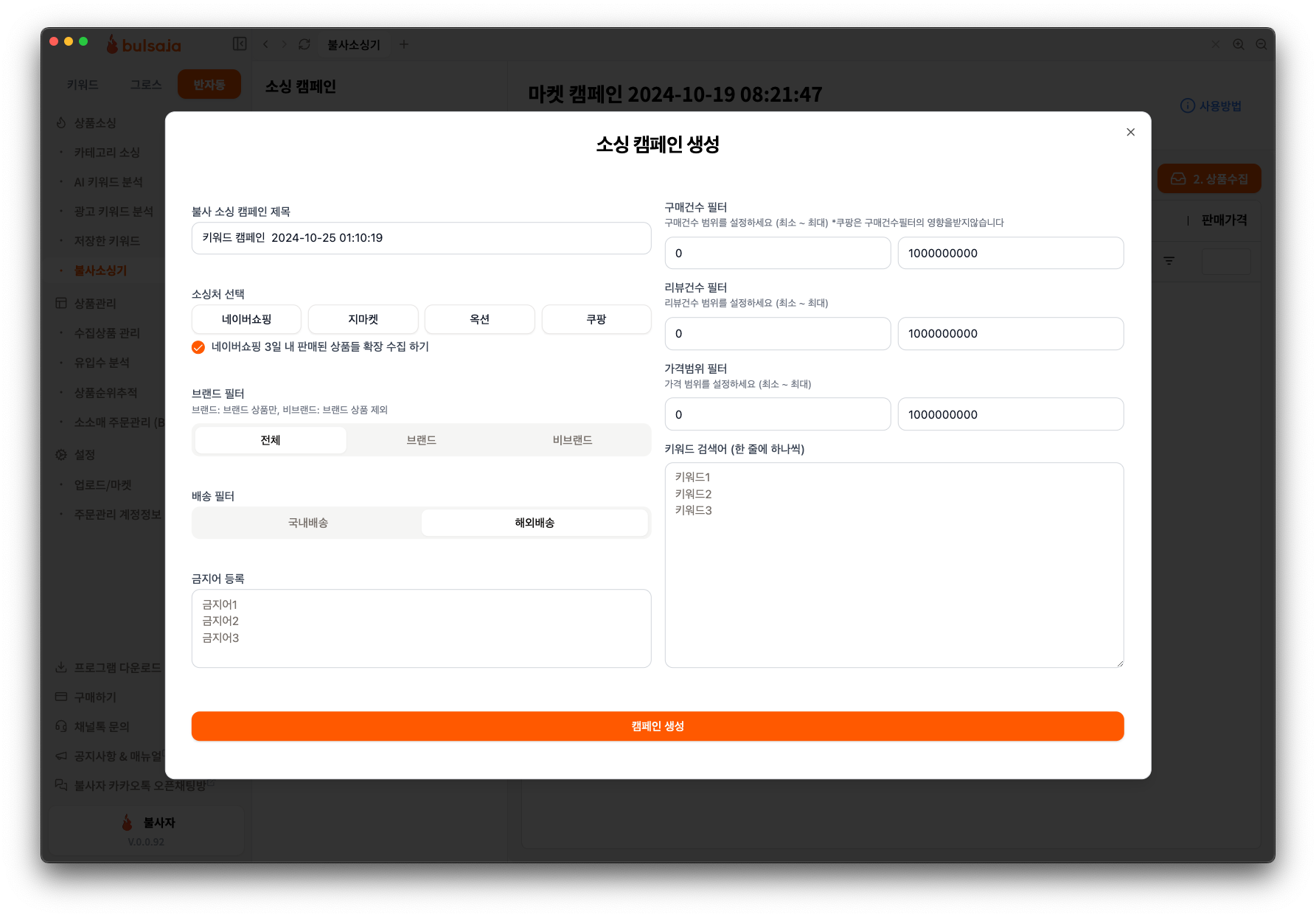Click the 채널톡 문의 headset icon
Screen dimensions: 1316x917
[61, 727]
